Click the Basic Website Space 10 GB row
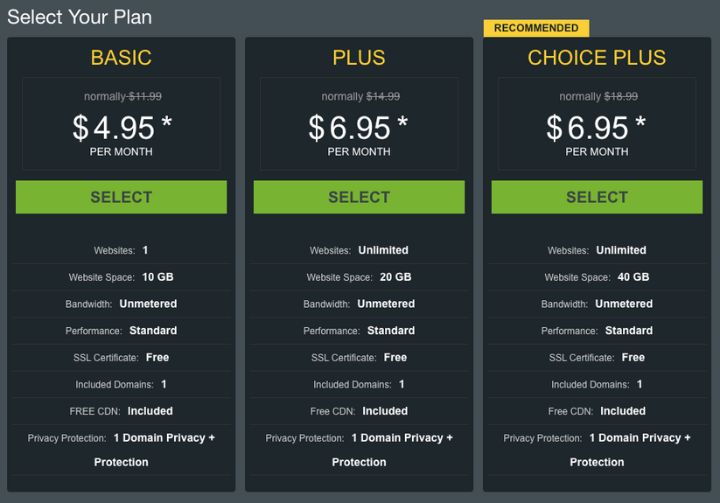Viewport: 720px width, 503px height. click(121, 277)
